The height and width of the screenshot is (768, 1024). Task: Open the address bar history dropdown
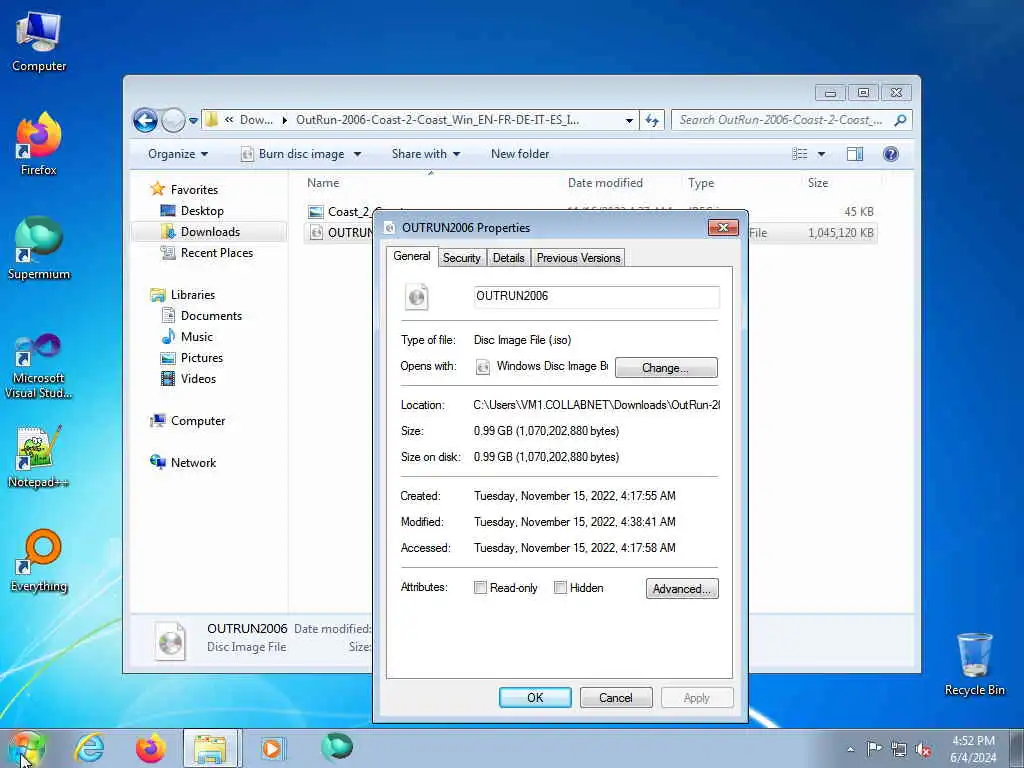coord(629,120)
